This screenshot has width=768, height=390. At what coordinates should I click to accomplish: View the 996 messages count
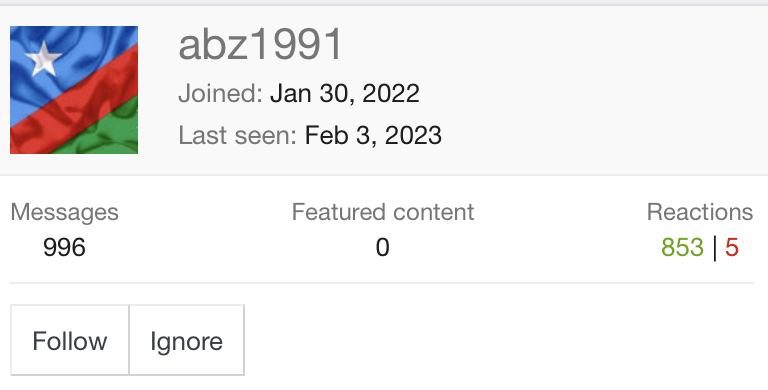click(x=64, y=247)
